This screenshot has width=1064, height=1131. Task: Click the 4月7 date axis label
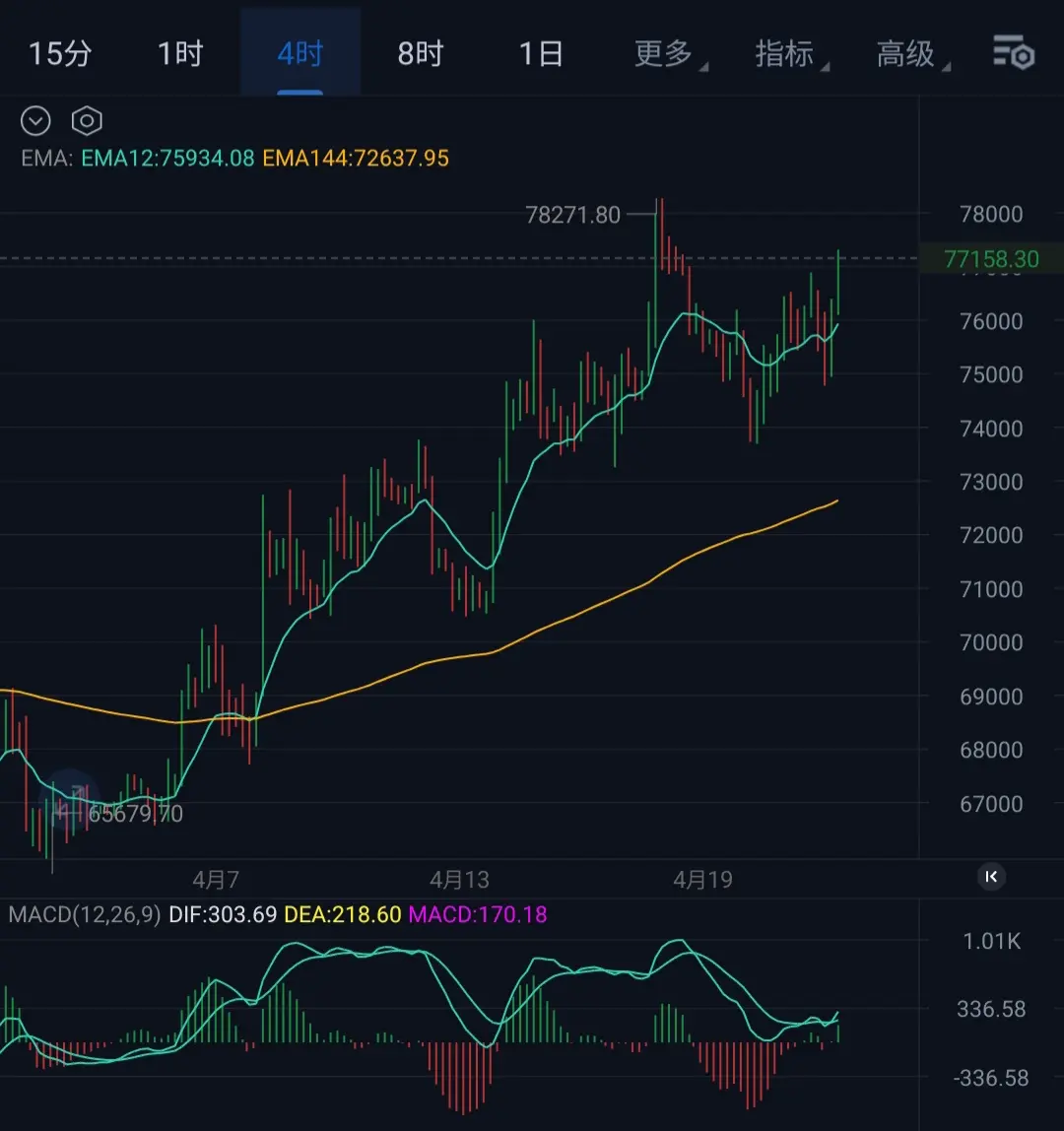point(216,880)
